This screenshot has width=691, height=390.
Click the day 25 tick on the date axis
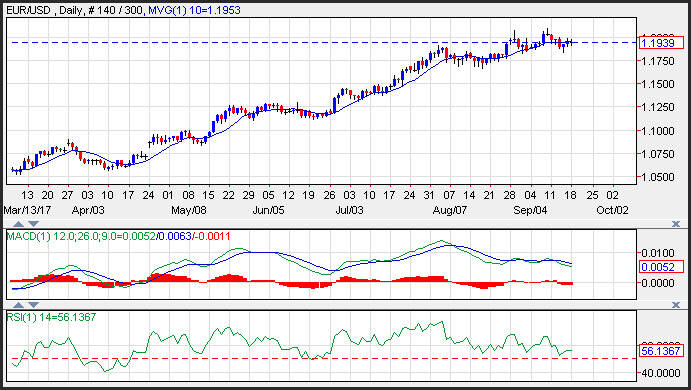click(593, 195)
